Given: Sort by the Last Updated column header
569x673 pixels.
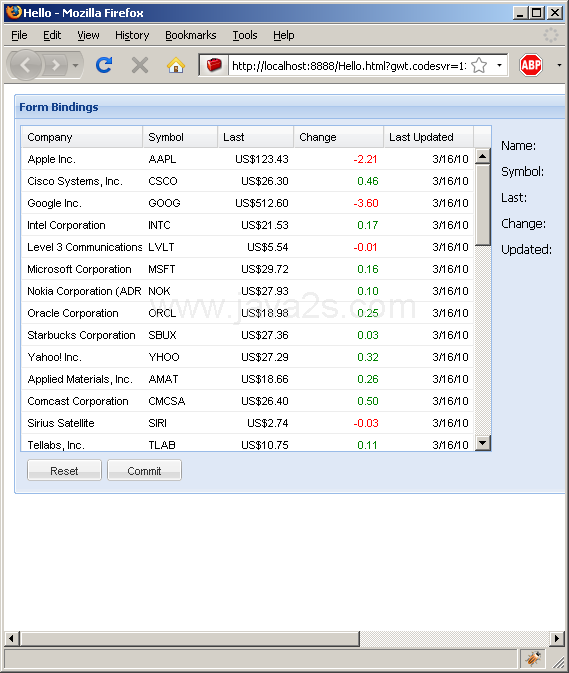Looking at the screenshot, I should pos(429,137).
